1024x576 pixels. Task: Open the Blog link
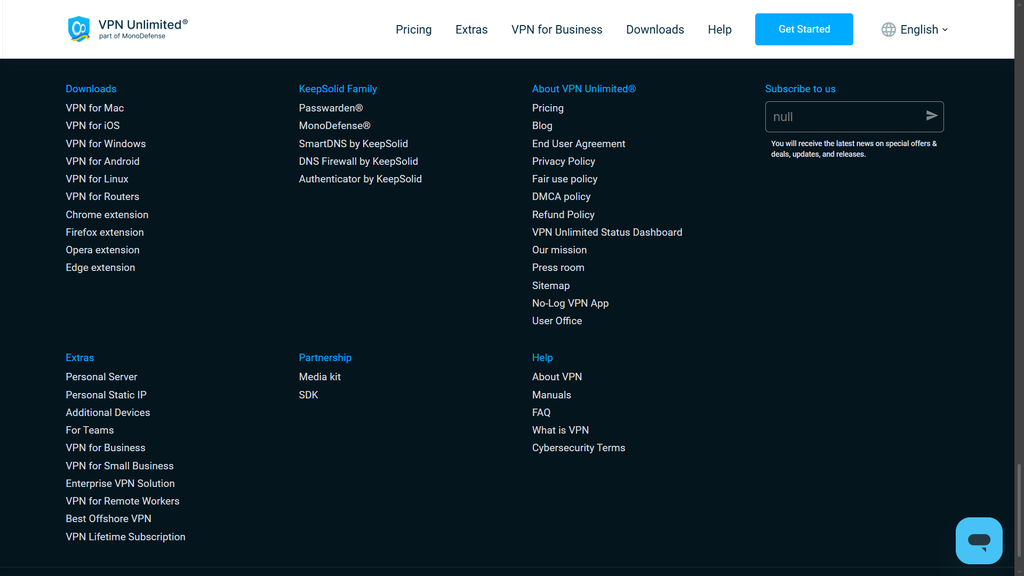542,125
